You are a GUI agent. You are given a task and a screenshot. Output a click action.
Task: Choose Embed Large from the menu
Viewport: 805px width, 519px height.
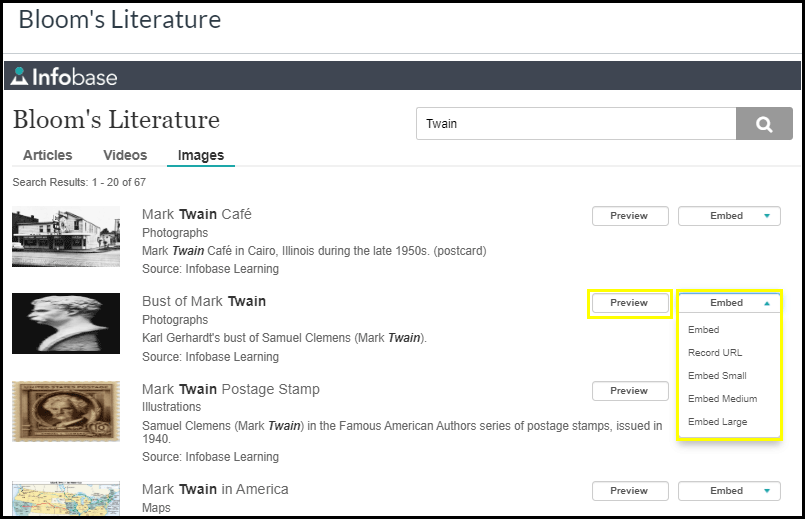(717, 422)
